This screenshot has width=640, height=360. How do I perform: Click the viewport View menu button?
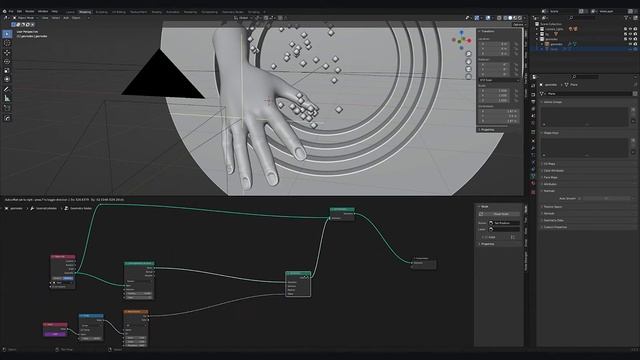tap(45, 18)
